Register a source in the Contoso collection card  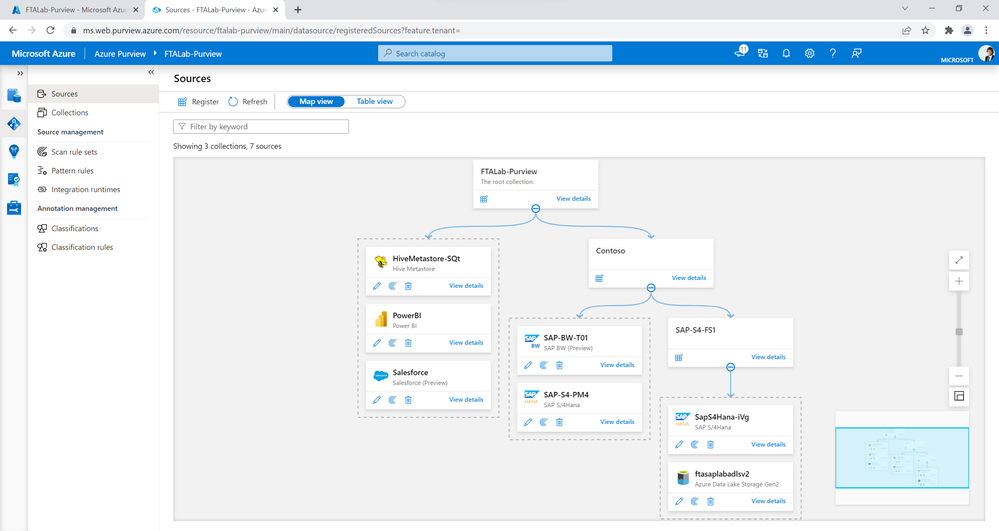pos(599,278)
